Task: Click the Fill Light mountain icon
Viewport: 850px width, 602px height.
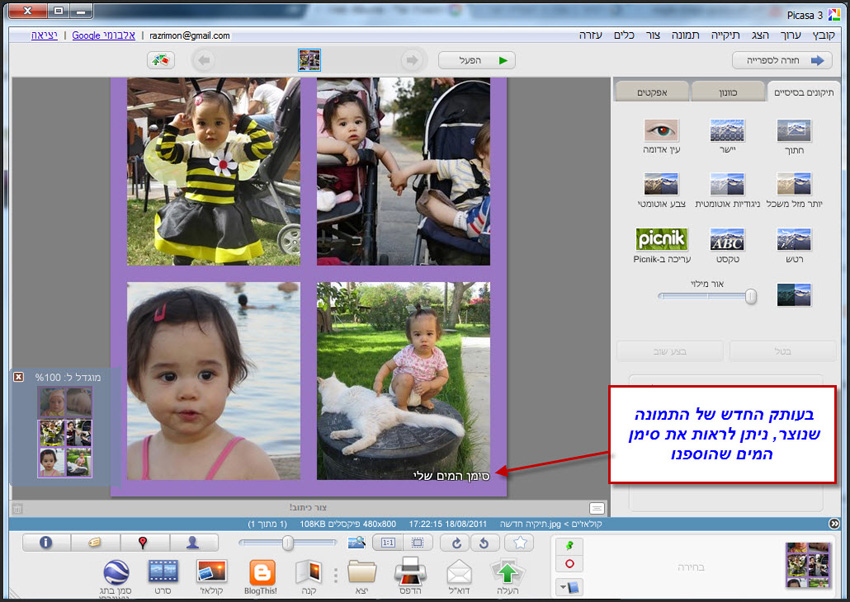Action: [794, 295]
